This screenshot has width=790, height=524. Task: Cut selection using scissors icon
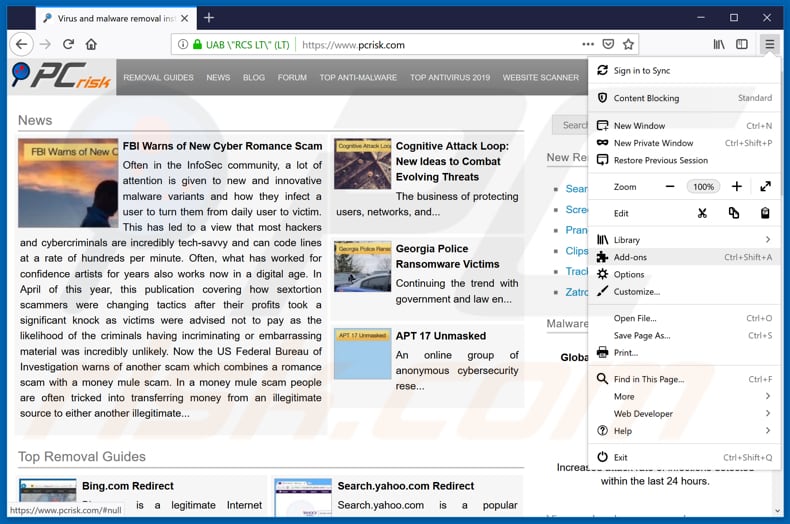coord(702,213)
